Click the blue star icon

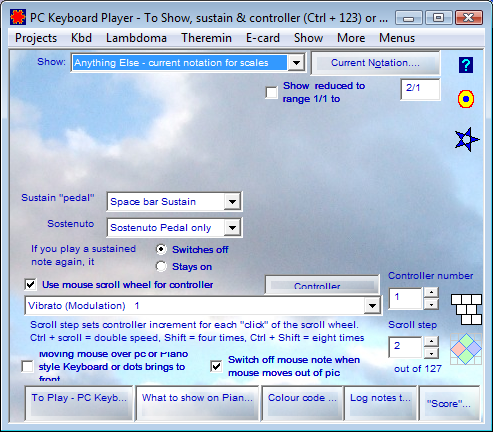click(467, 139)
